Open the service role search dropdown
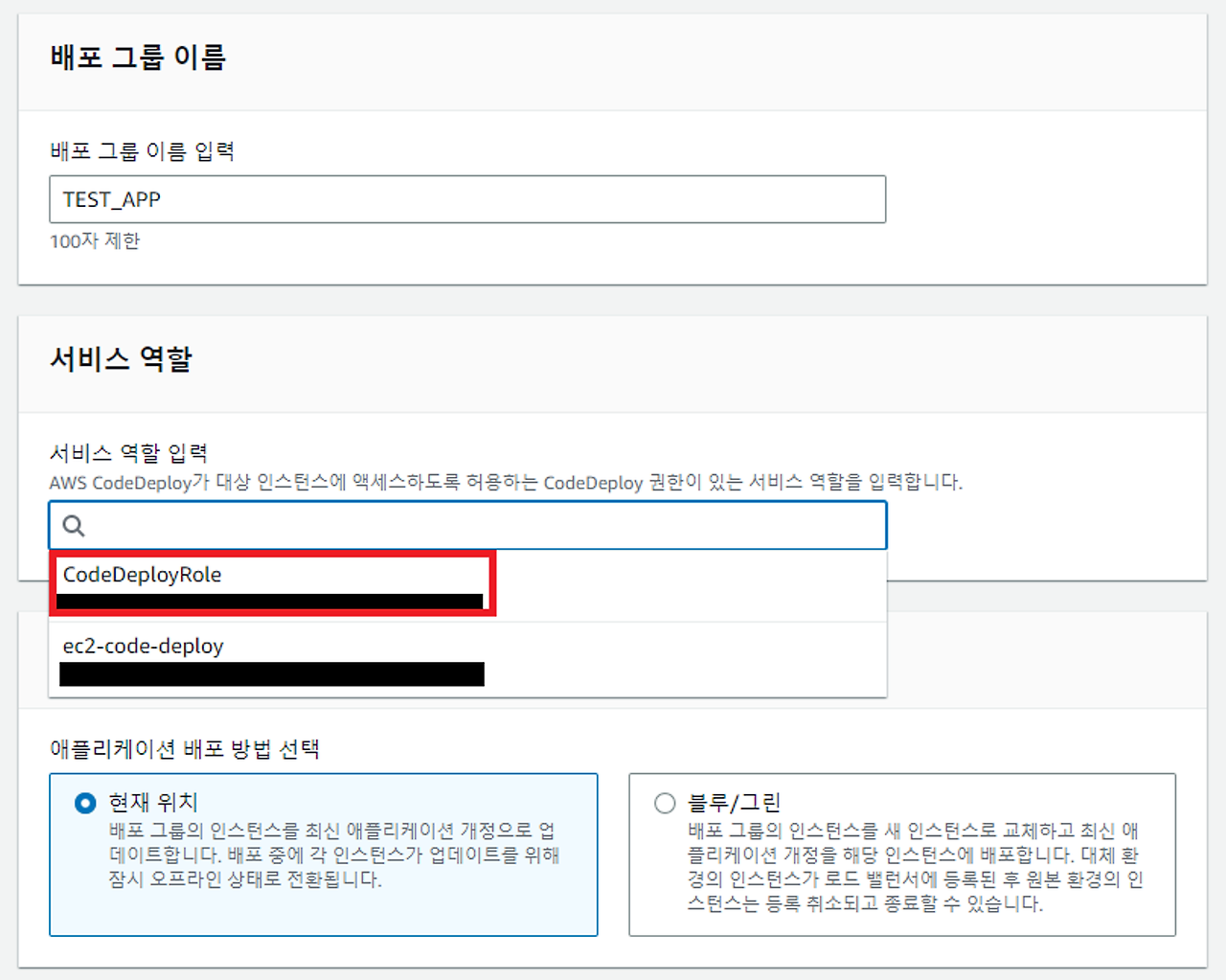The image size is (1226, 980). tap(467, 525)
